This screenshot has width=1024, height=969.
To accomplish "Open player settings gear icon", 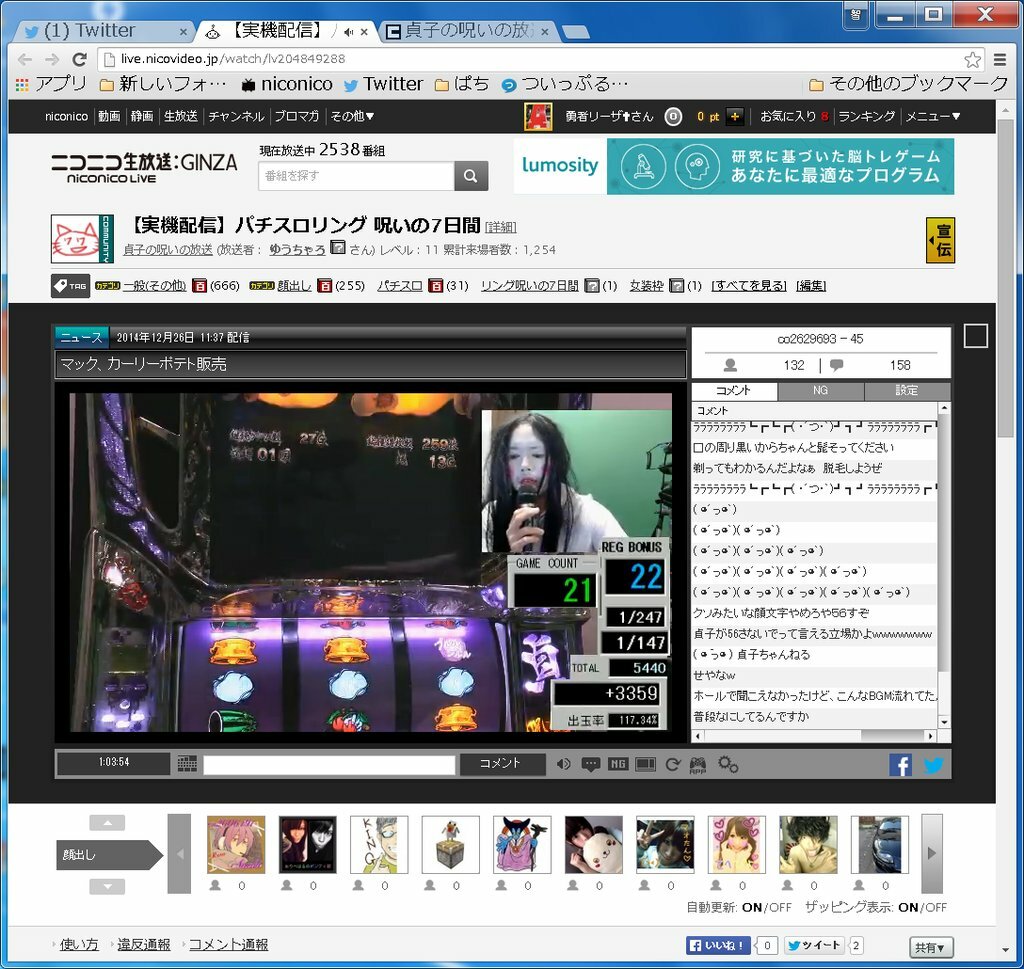I will (x=728, y=764).
